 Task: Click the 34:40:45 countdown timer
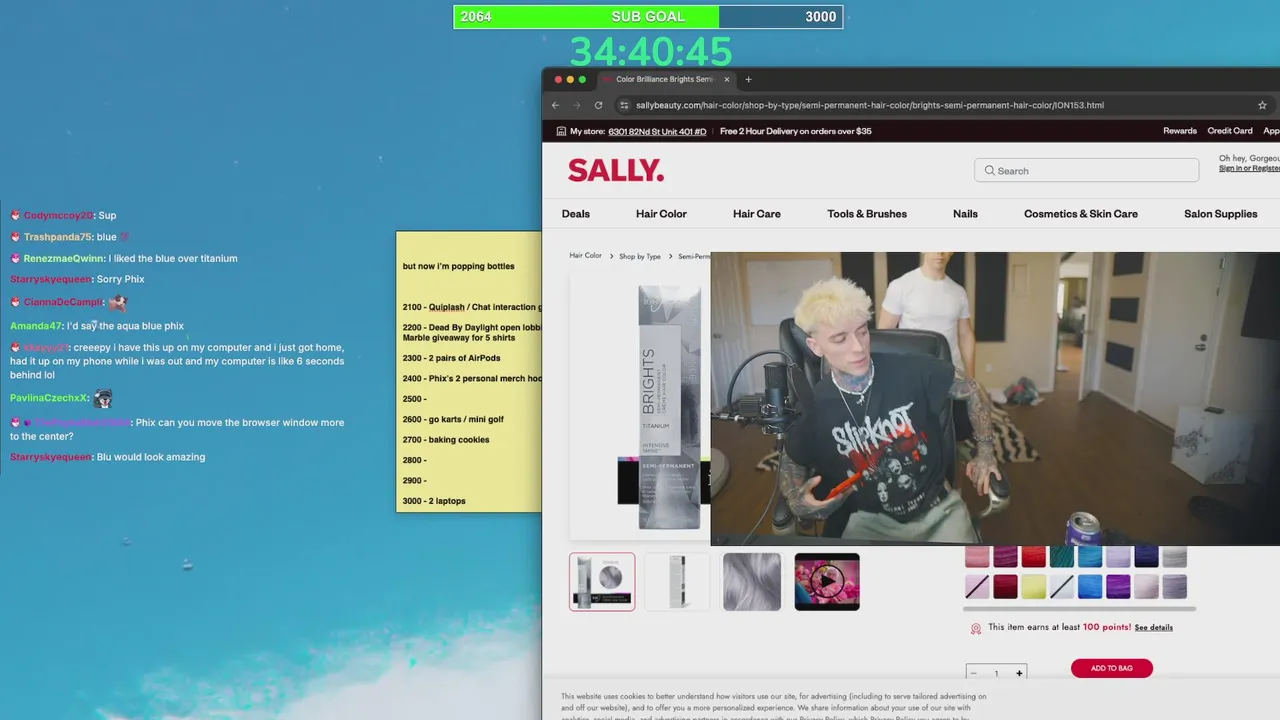point(651,51)
